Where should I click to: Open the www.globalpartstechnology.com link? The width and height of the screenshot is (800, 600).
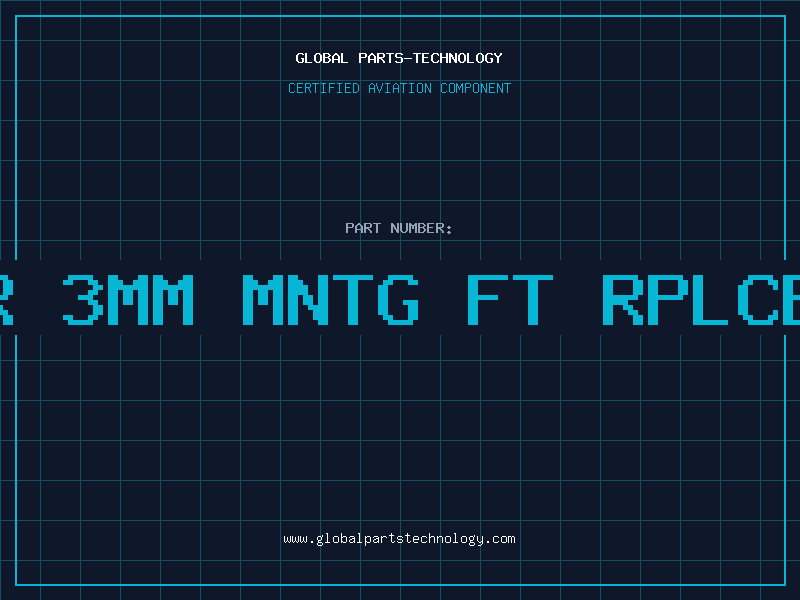click(399, 539)
